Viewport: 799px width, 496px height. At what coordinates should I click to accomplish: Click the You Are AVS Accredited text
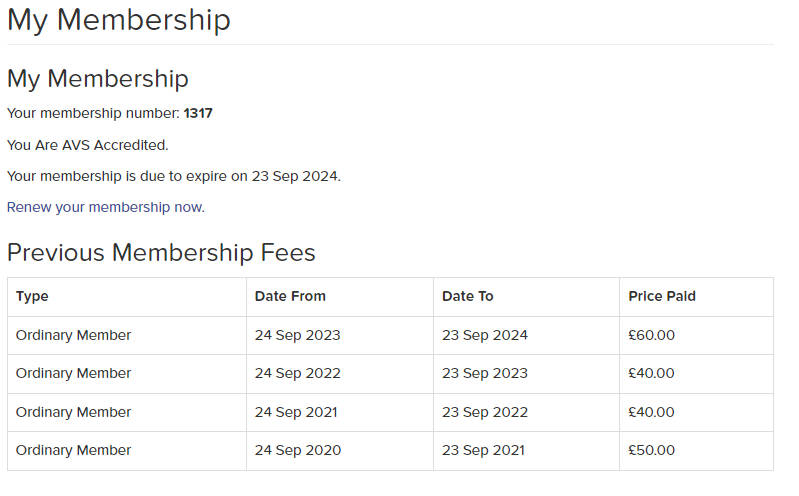[x=88, y=145]
